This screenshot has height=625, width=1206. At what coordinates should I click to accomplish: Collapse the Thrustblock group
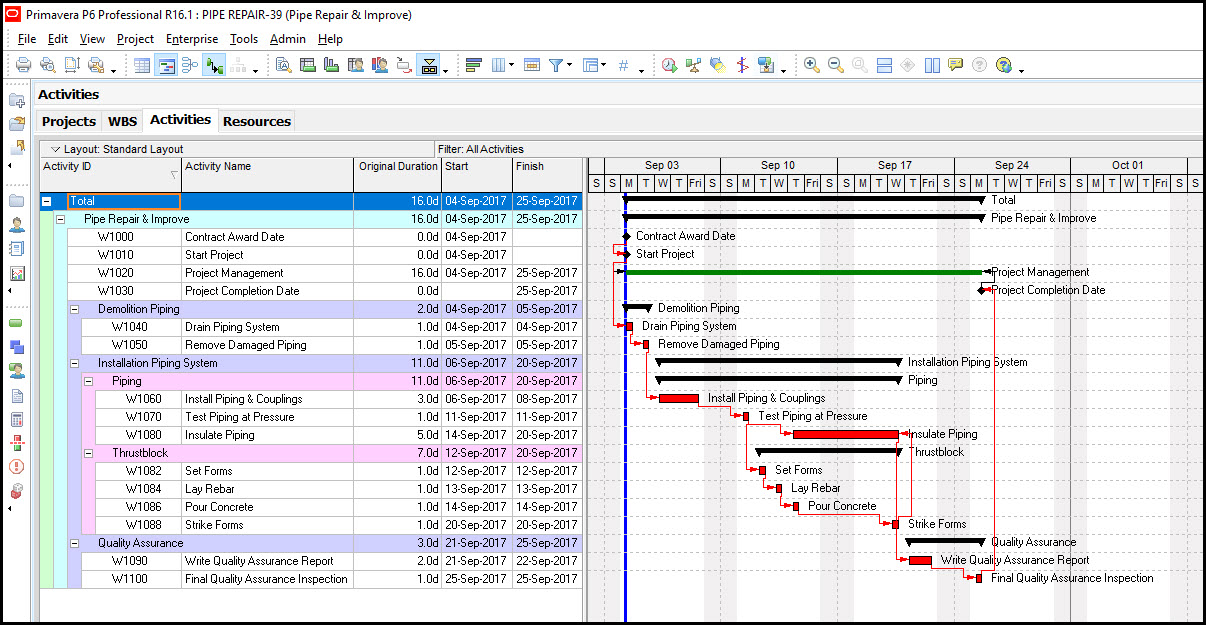(x=88, y=453)
